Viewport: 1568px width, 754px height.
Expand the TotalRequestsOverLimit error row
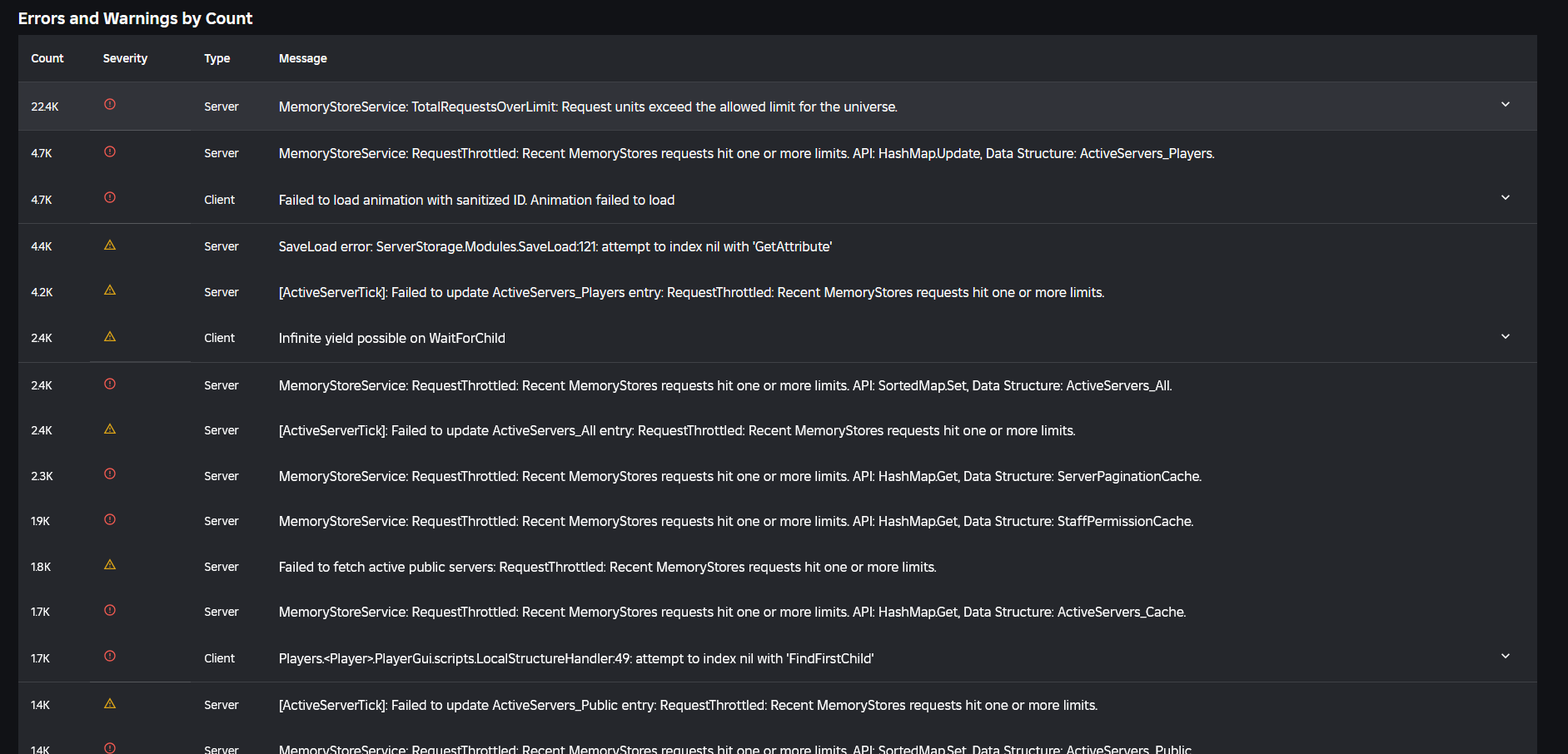(1505, 105)
